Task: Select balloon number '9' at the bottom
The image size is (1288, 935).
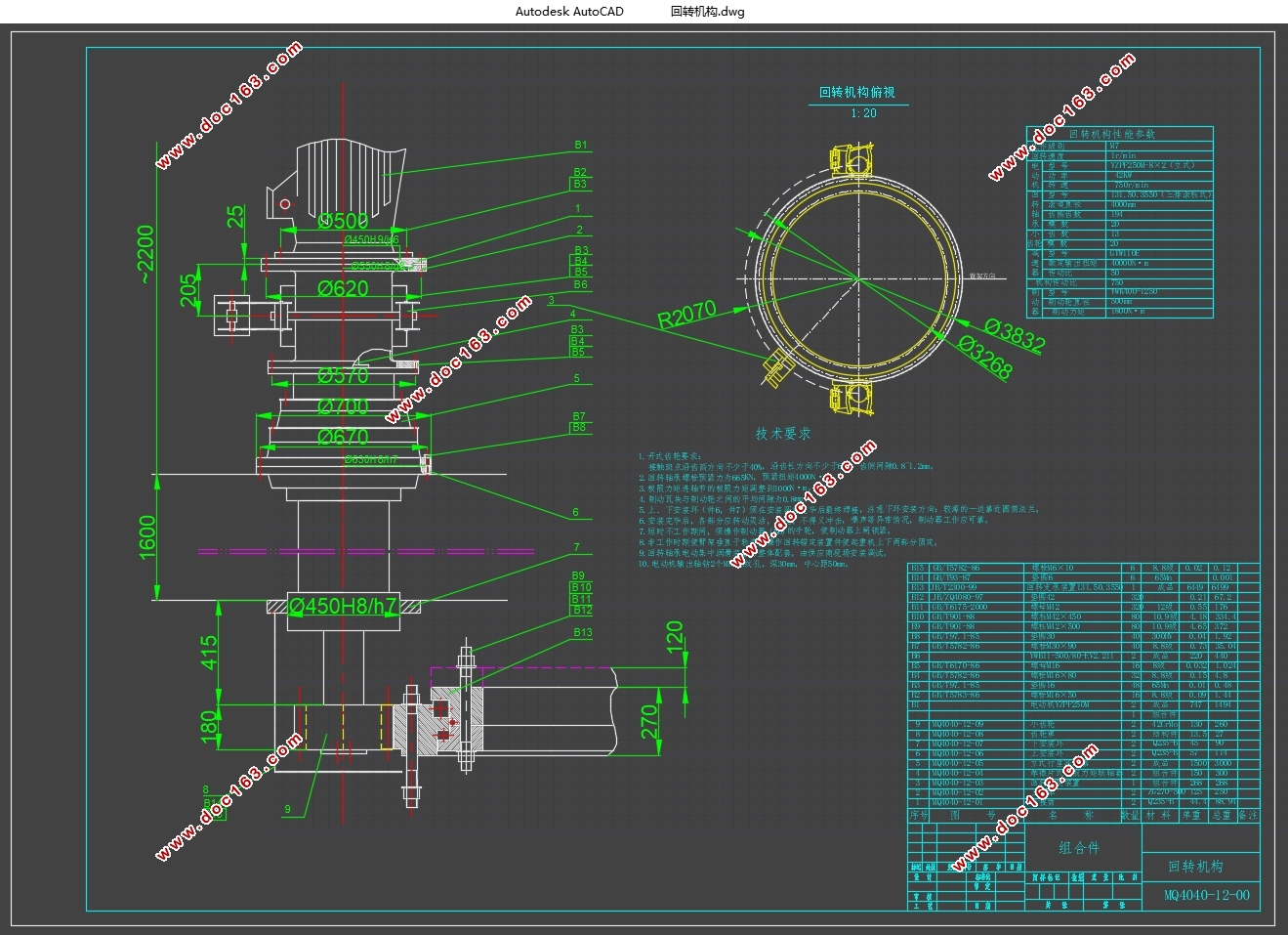Action: 288,809
